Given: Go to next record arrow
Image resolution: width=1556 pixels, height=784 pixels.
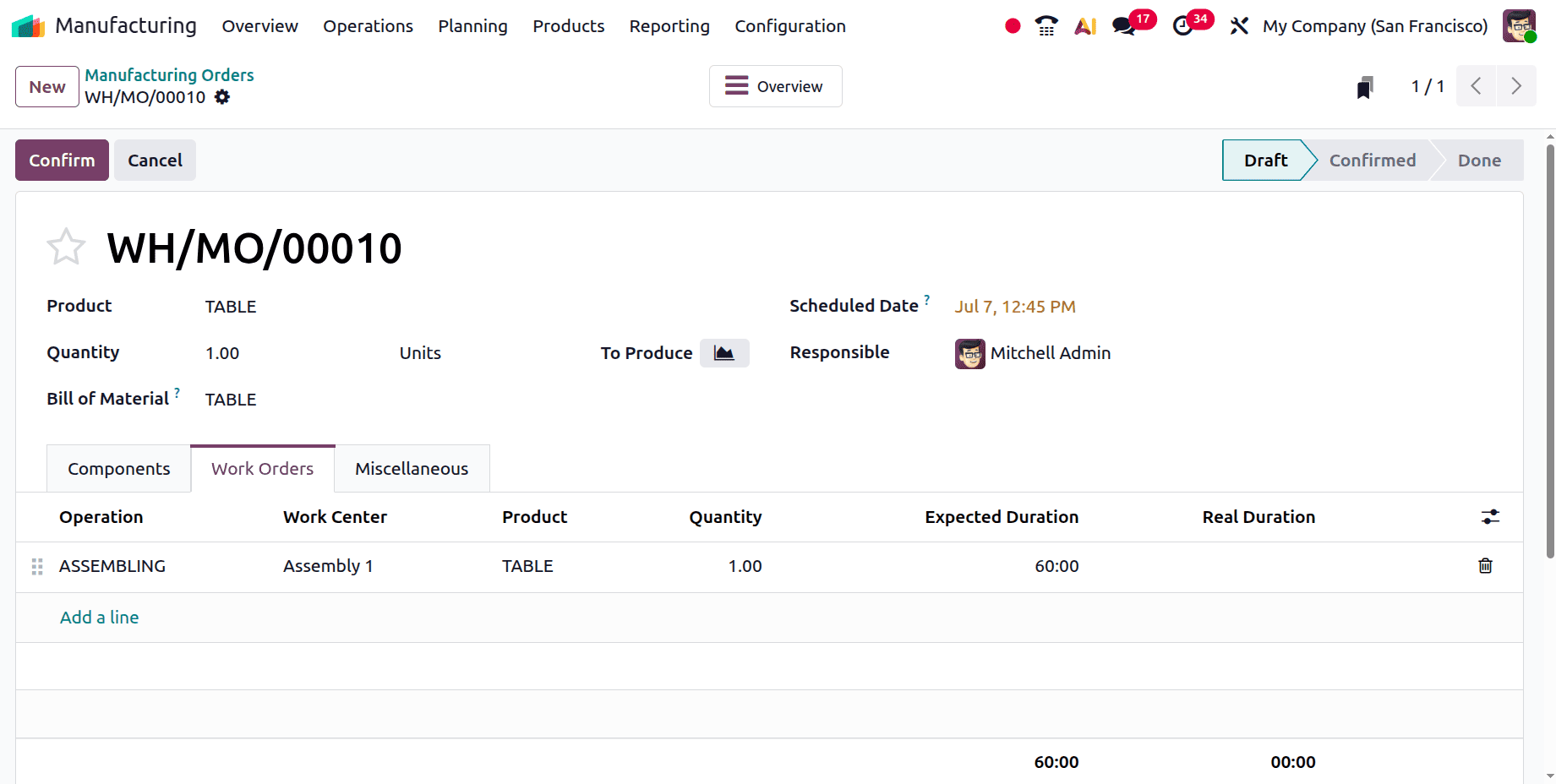Looking at the screenshot, I should [x=1516, y=86].
